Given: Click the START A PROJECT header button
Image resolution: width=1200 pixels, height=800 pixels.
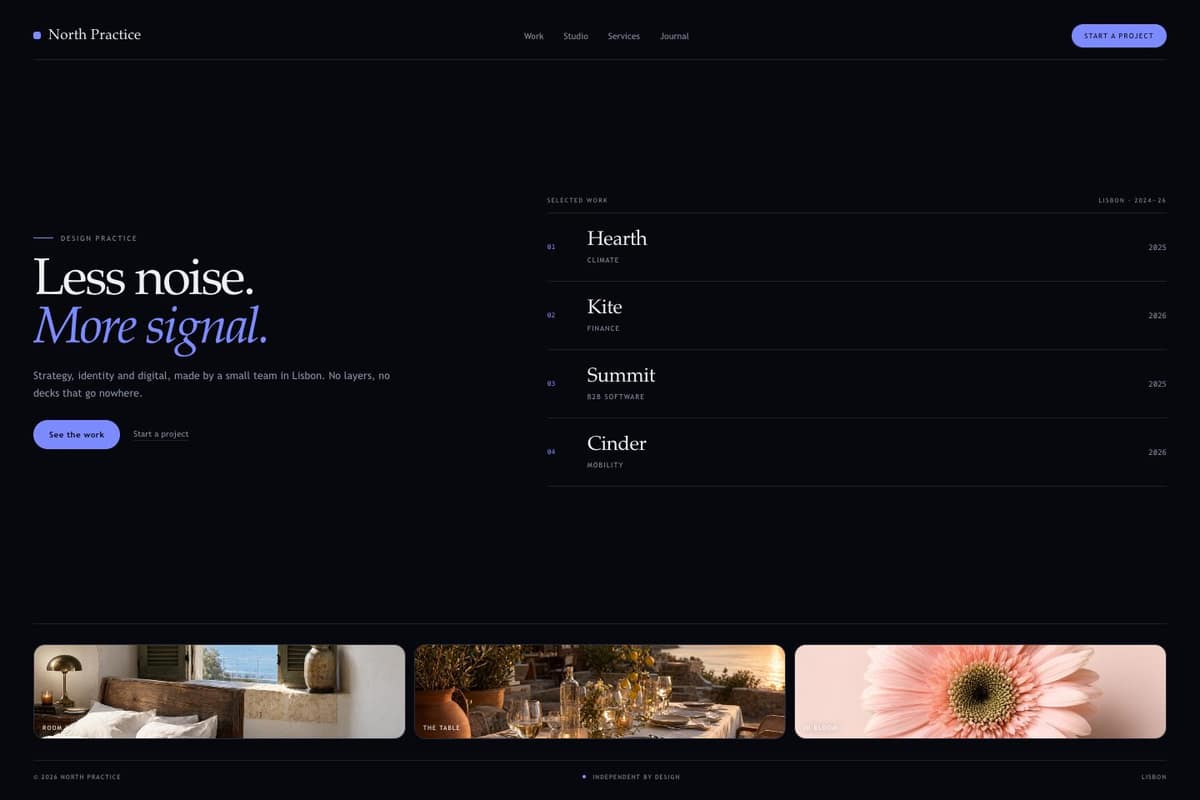Looking at the screenshot, I should click(x=1119, y=36).
